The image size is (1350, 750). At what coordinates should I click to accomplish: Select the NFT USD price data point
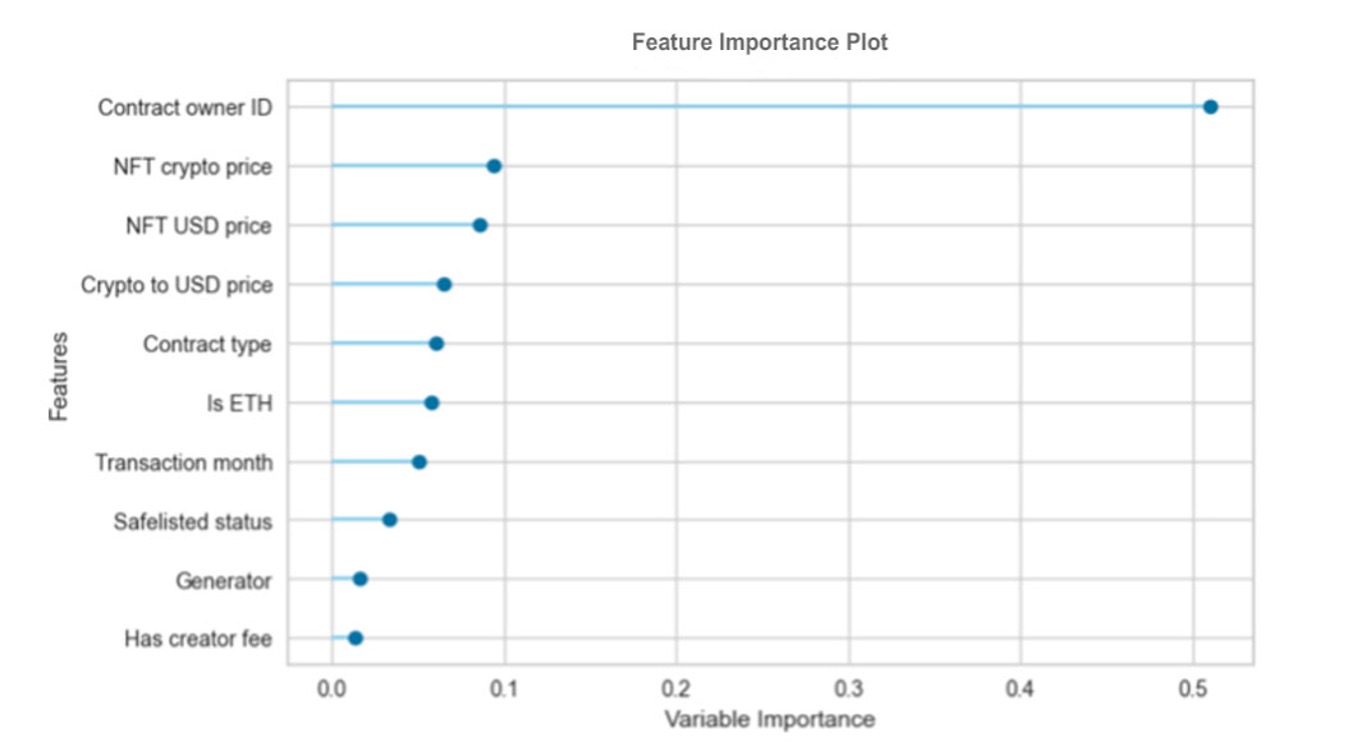(x=480, y=225)
